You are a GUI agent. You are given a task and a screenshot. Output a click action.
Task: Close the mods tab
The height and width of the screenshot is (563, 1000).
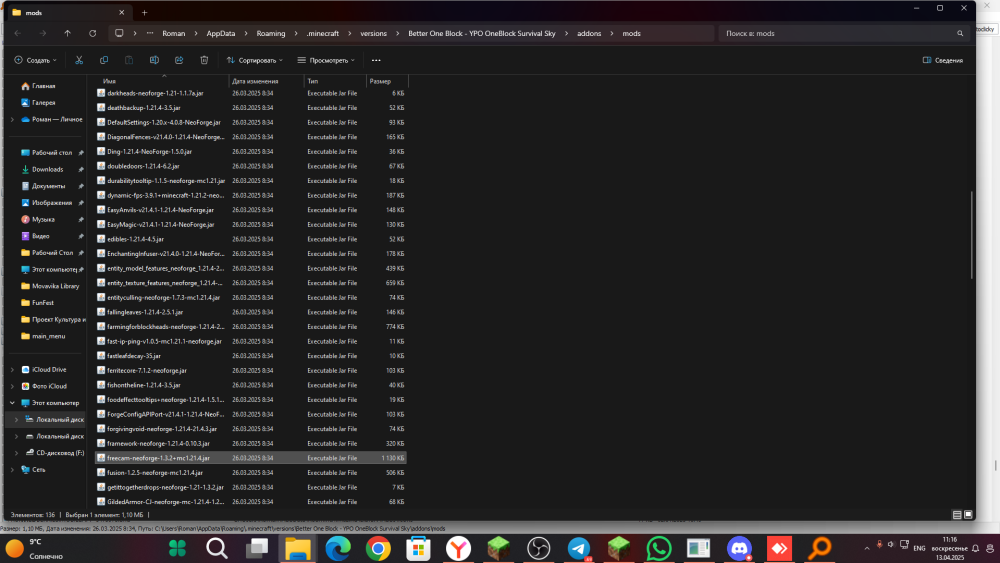tap(122, 12)
